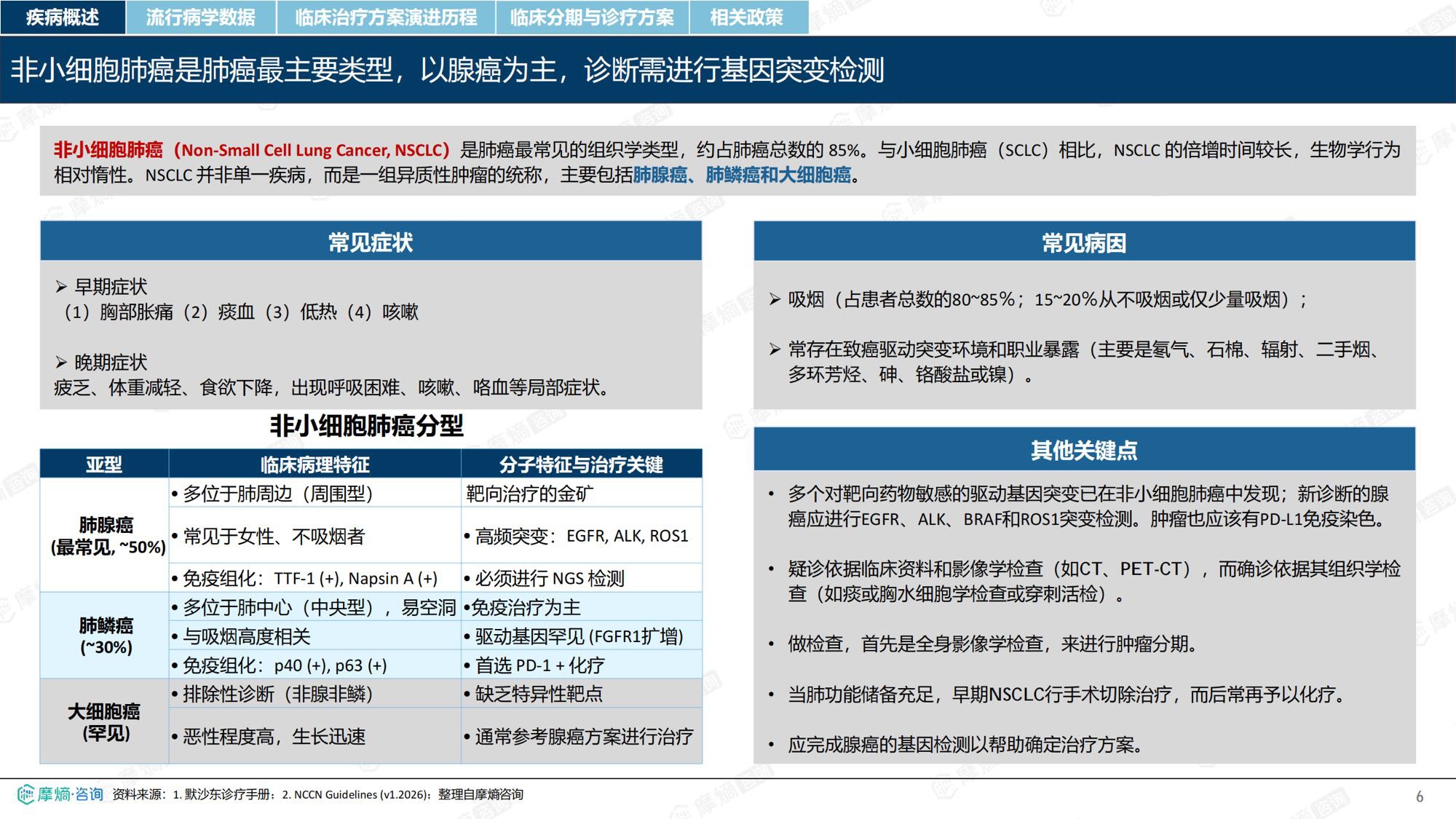Select the 亚型 column header
Image resolution: width=1456 pixels, height=819 pixels.
104,464
